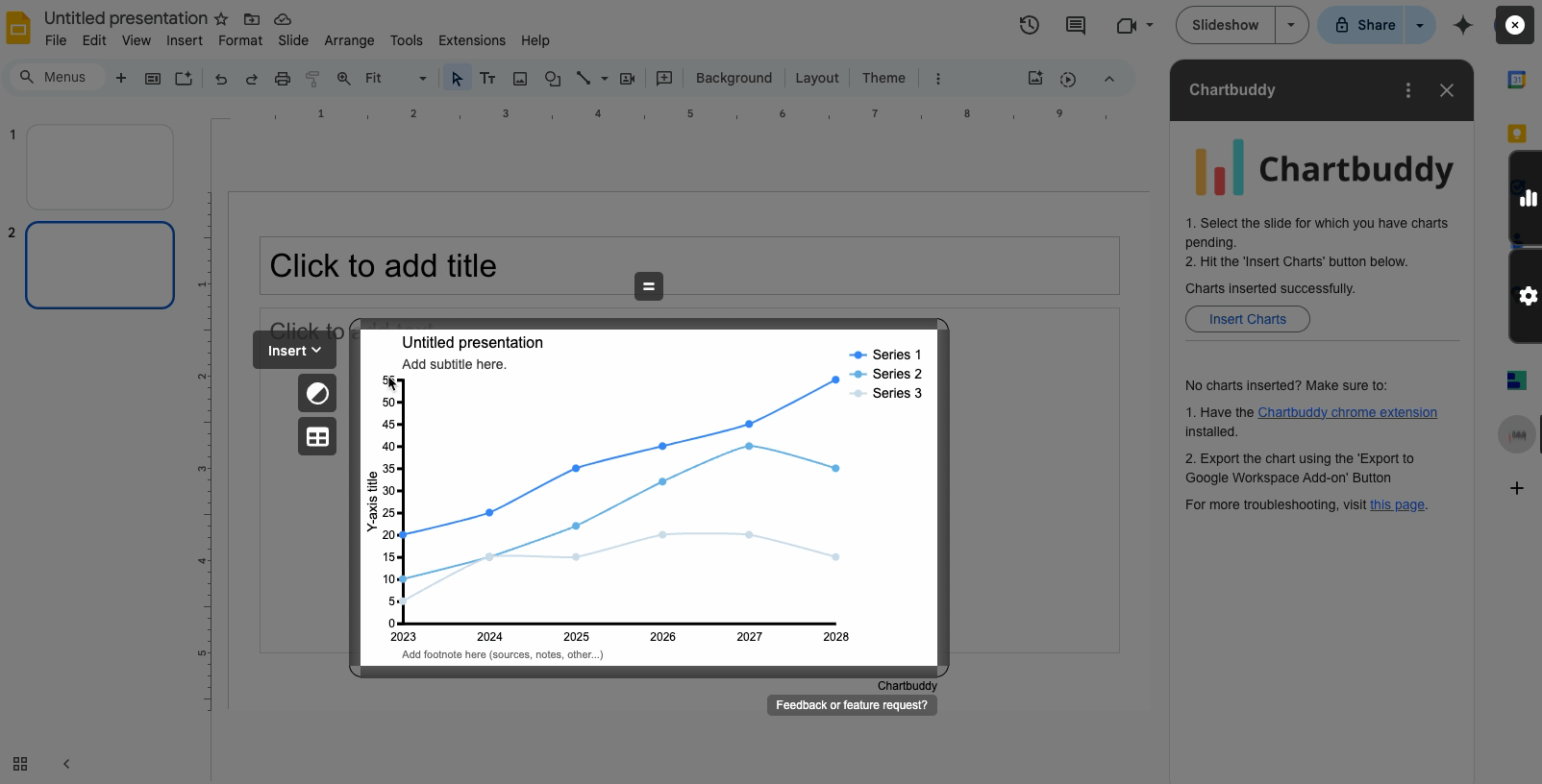1542x784 pixels.
Task: Toggle chart theme contrast icon
Action: click(317, 394)
